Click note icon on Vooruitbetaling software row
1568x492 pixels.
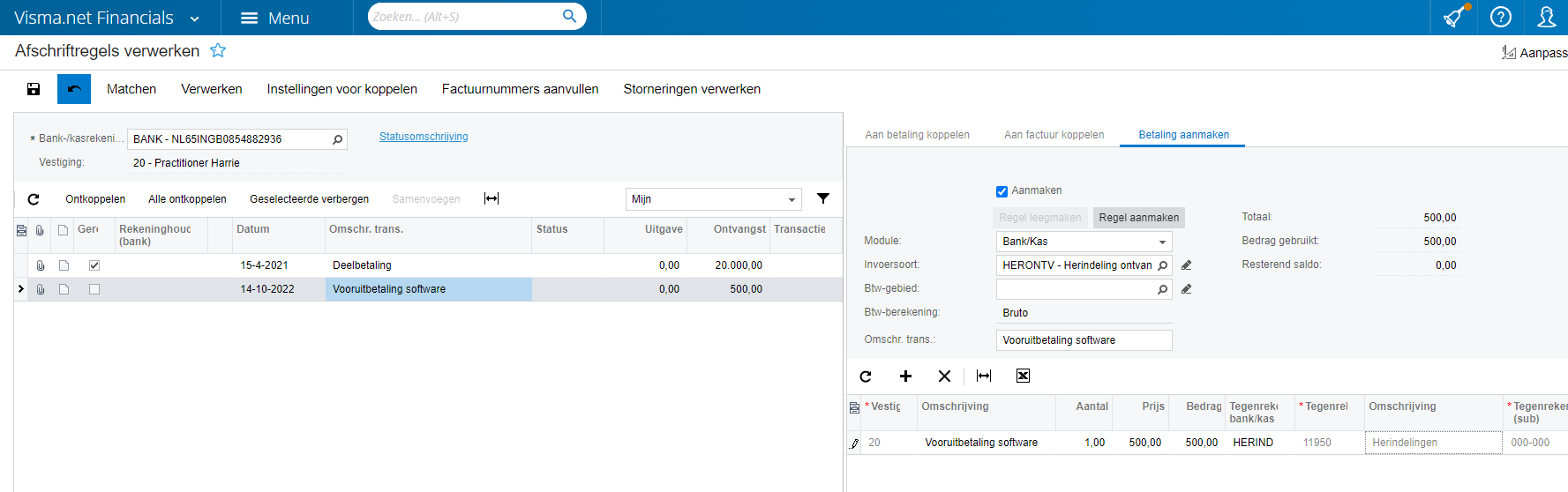pyautogui.click(x=64, y=289)
